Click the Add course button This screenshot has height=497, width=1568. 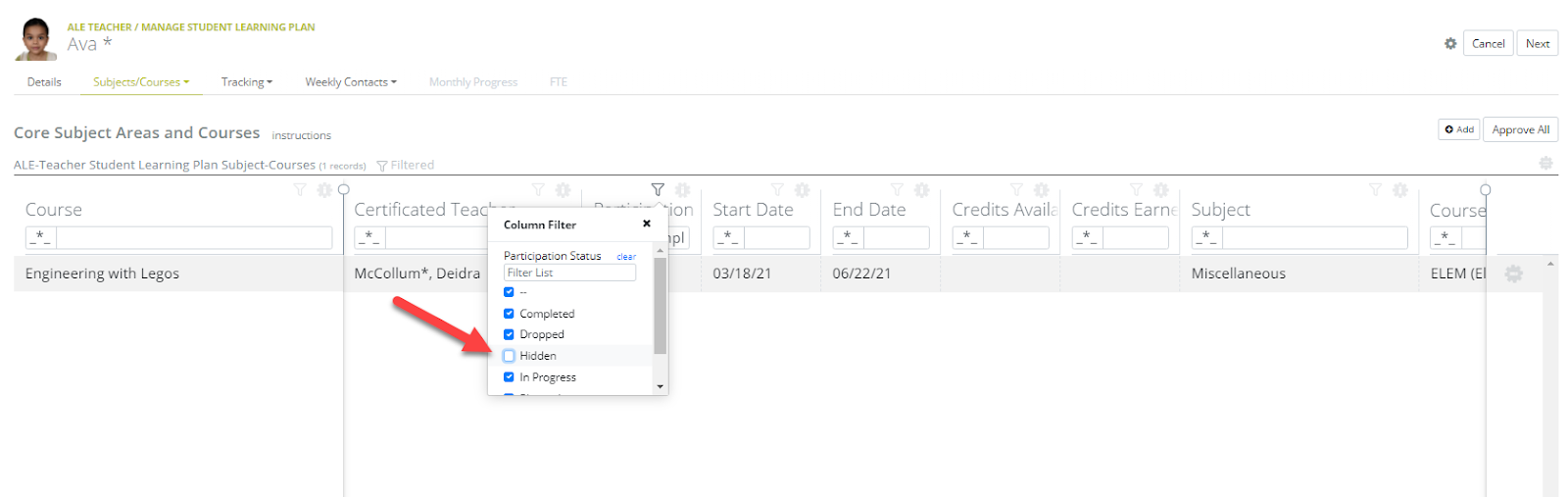coord(1459,129)
